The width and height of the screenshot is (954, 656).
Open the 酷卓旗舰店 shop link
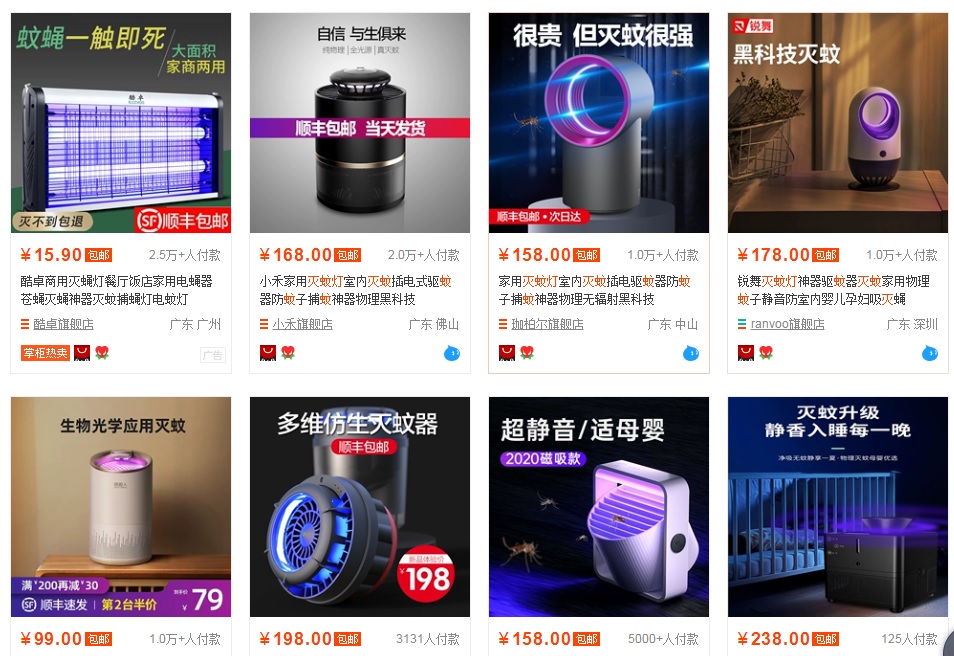pyautogui.click(x=63, y=324)
